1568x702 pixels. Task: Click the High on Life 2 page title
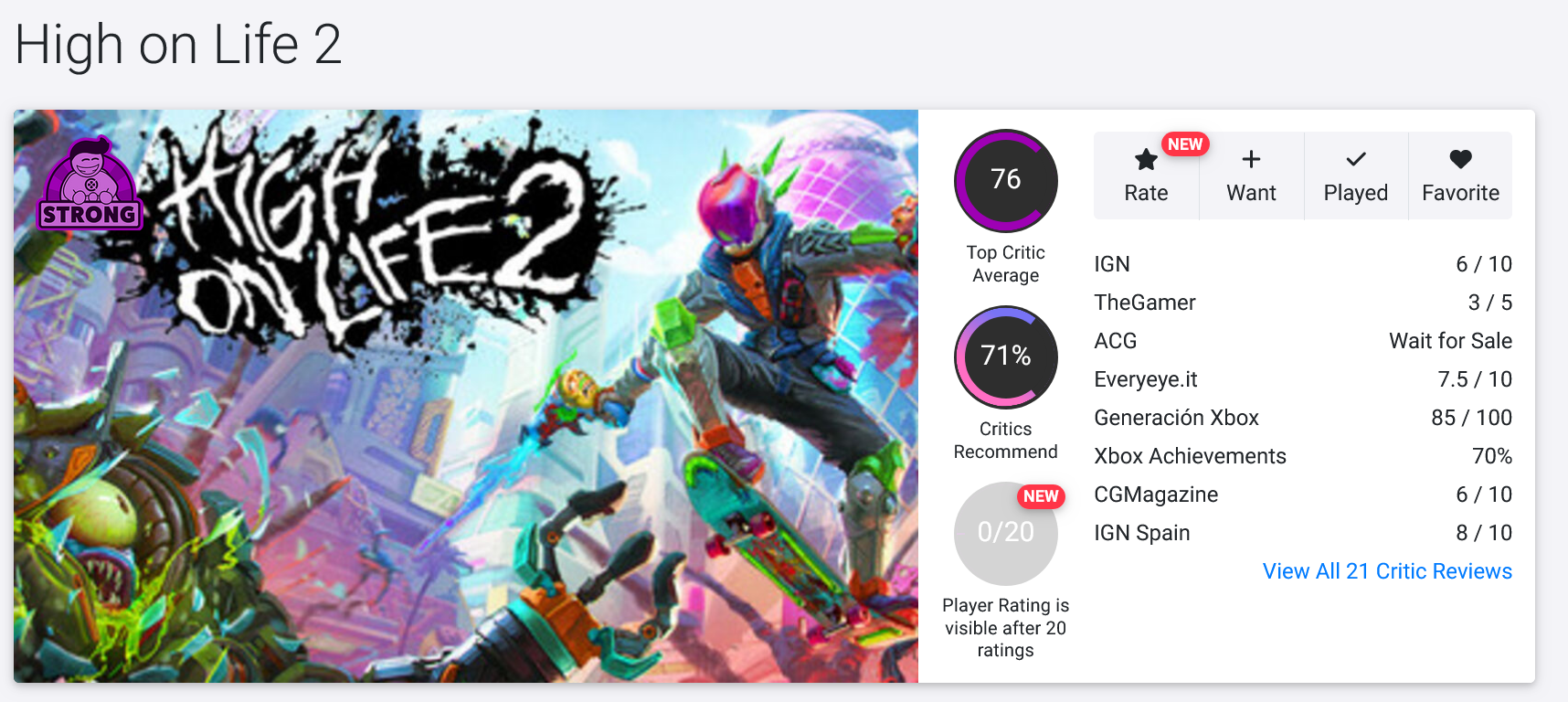click(x=178, y=44)
